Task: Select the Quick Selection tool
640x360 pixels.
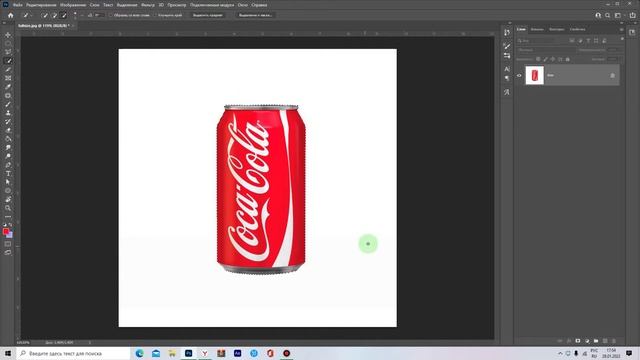Action: coord(8,61)
